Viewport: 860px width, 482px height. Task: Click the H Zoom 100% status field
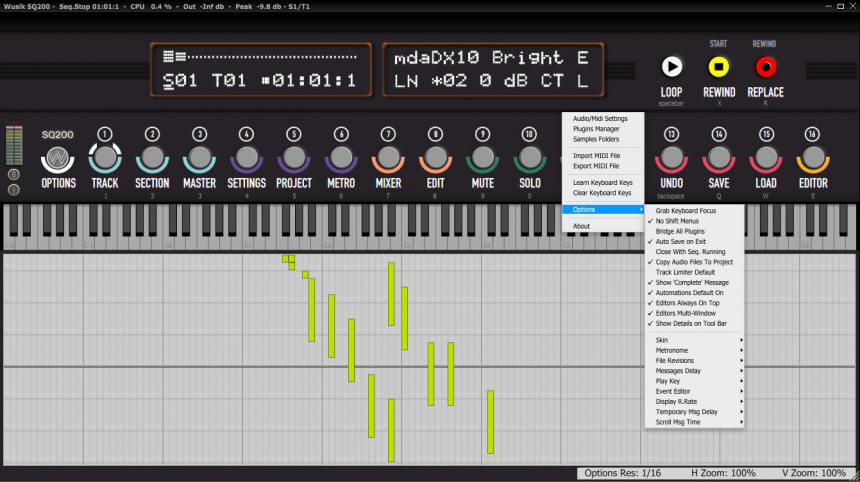[723, 473]
